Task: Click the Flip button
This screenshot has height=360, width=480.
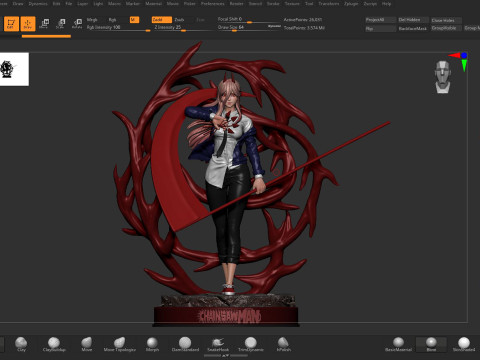Action: 381,29
